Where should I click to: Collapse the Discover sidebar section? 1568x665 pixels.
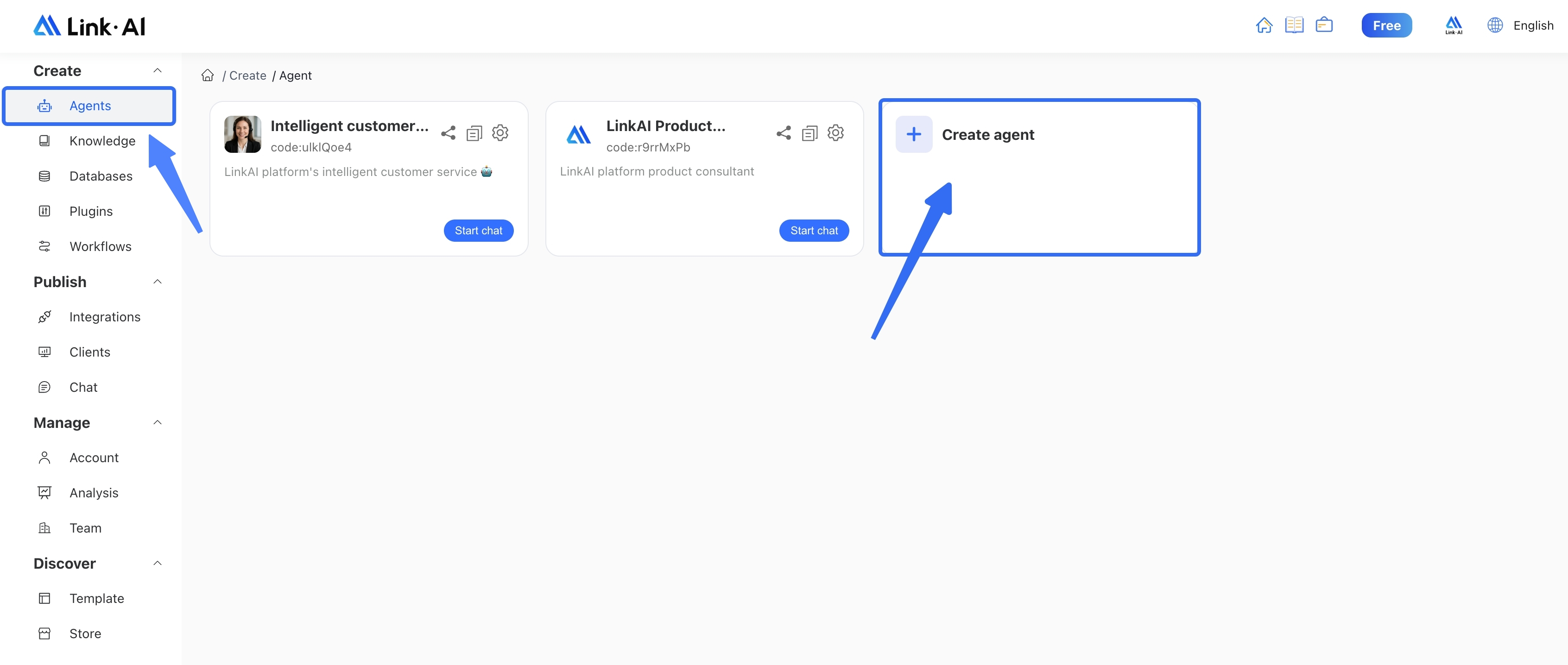coord(158,564)
